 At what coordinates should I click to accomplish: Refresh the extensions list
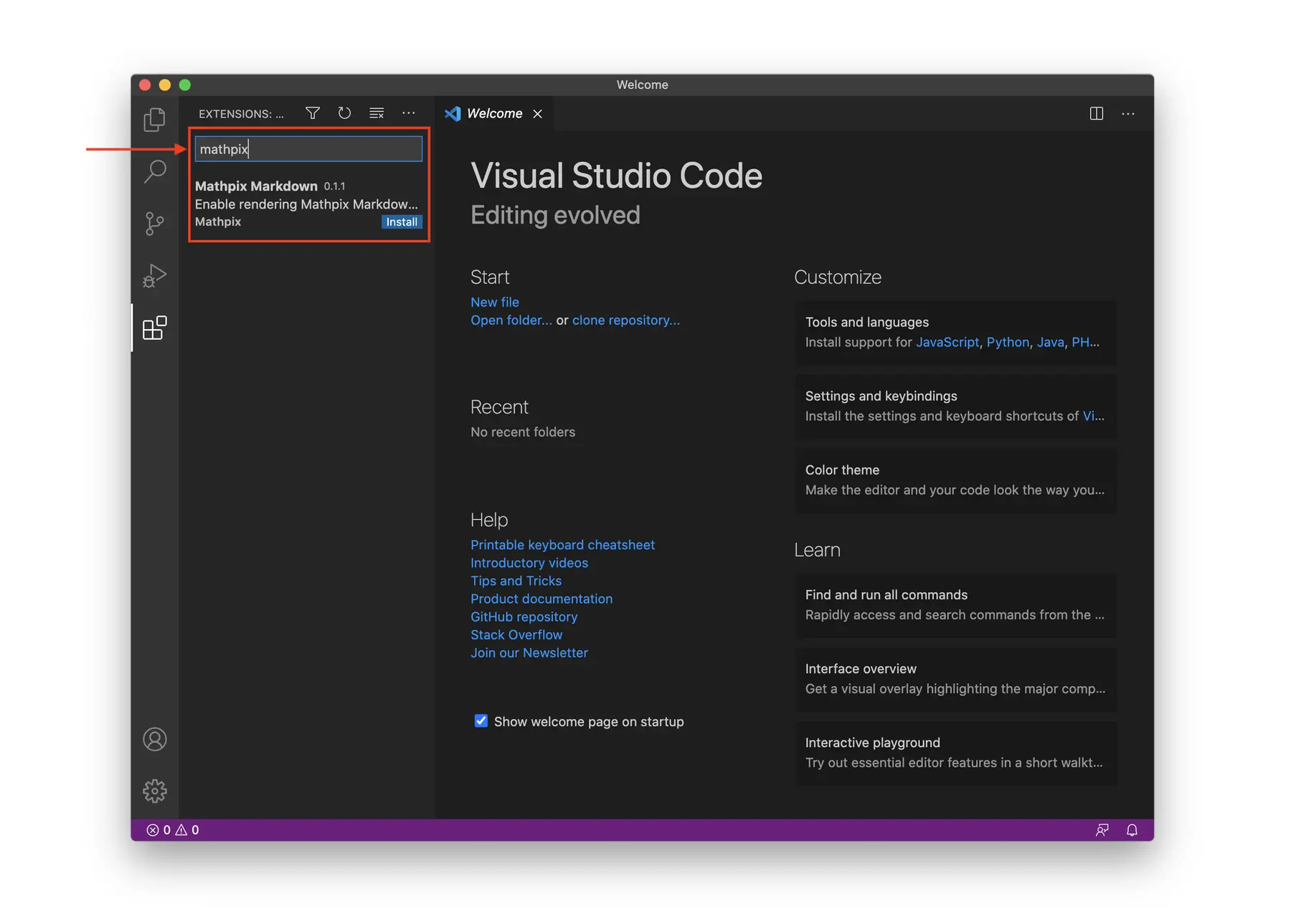(x=344, y=113)
